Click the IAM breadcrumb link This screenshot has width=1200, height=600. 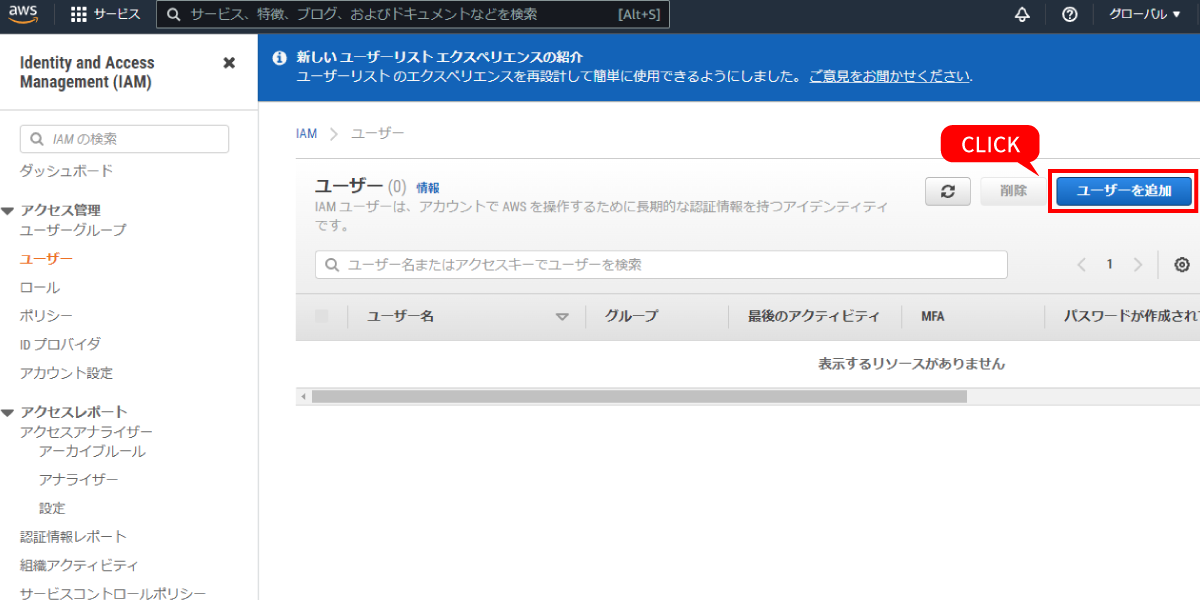[x=306, y=133]
